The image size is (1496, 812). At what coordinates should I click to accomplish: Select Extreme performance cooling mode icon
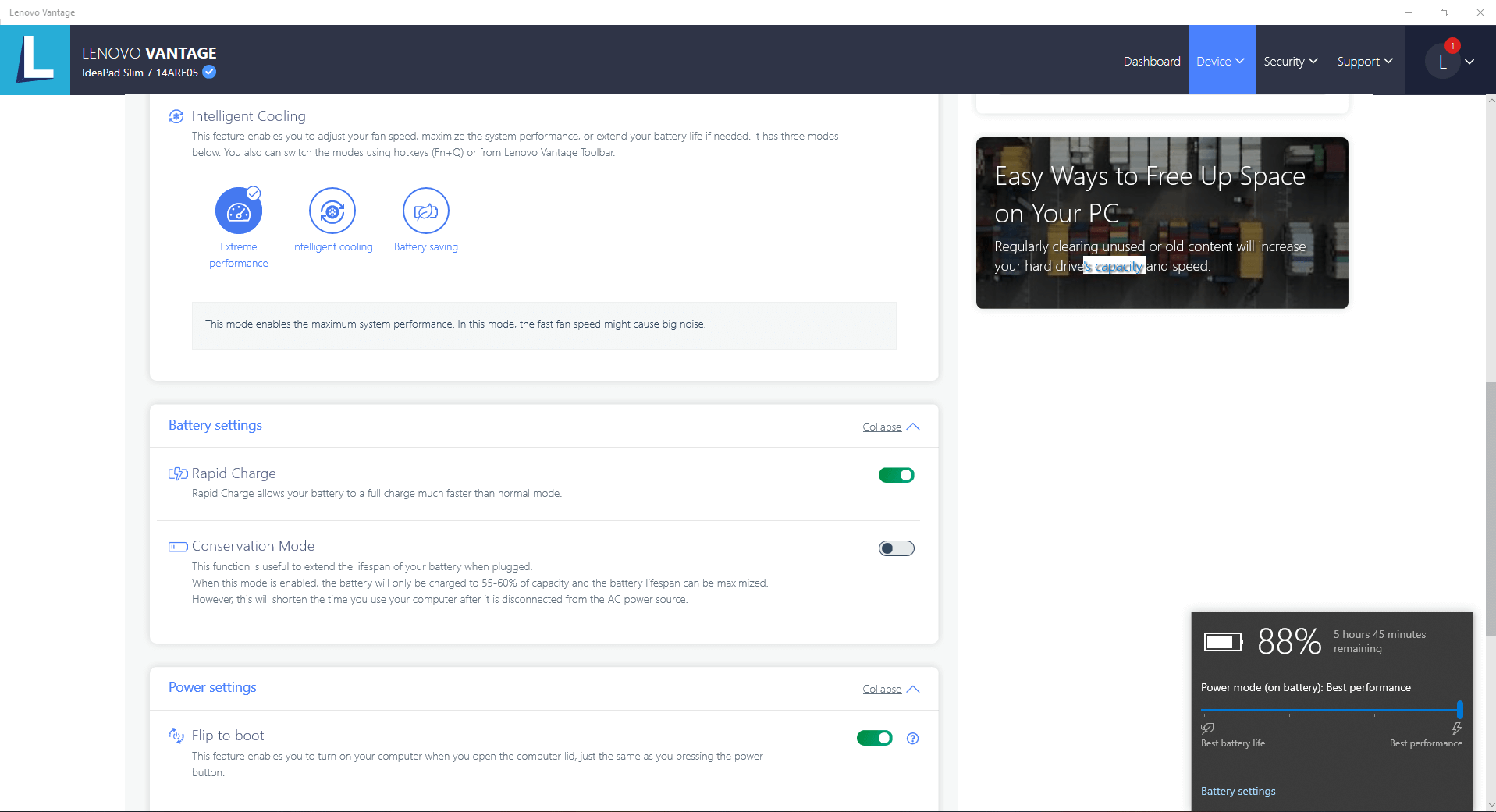(x=238, y=211)
